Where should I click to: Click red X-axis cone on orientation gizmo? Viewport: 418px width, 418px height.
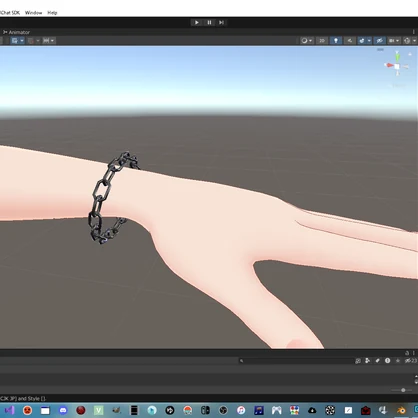[389, 65]
